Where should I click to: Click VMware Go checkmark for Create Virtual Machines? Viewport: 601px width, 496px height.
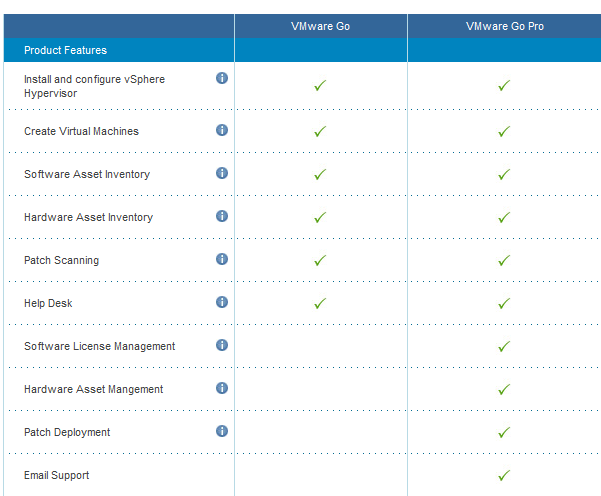click(x=320, y=131)
